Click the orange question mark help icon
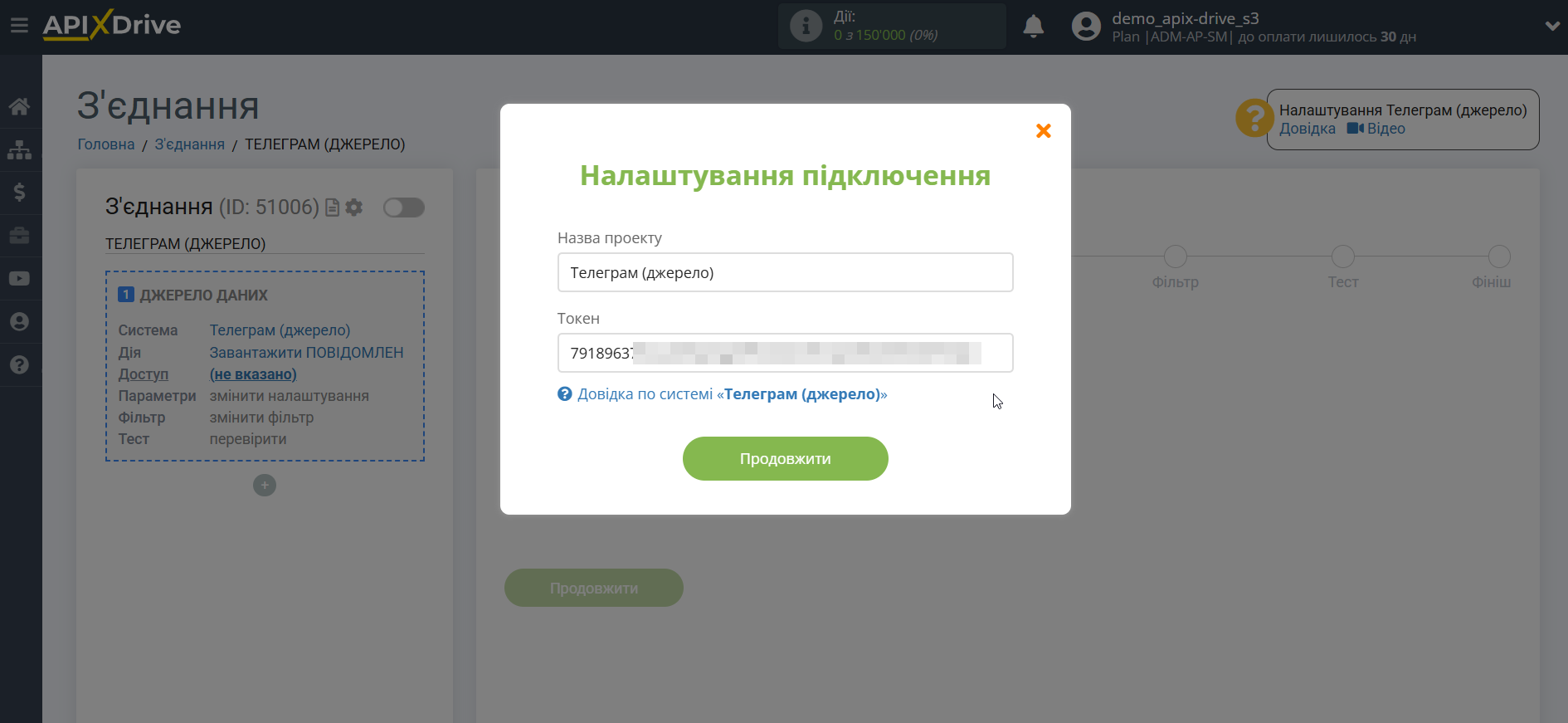1568x723 pixels. pyautogui.click(x=1254, y=119)
